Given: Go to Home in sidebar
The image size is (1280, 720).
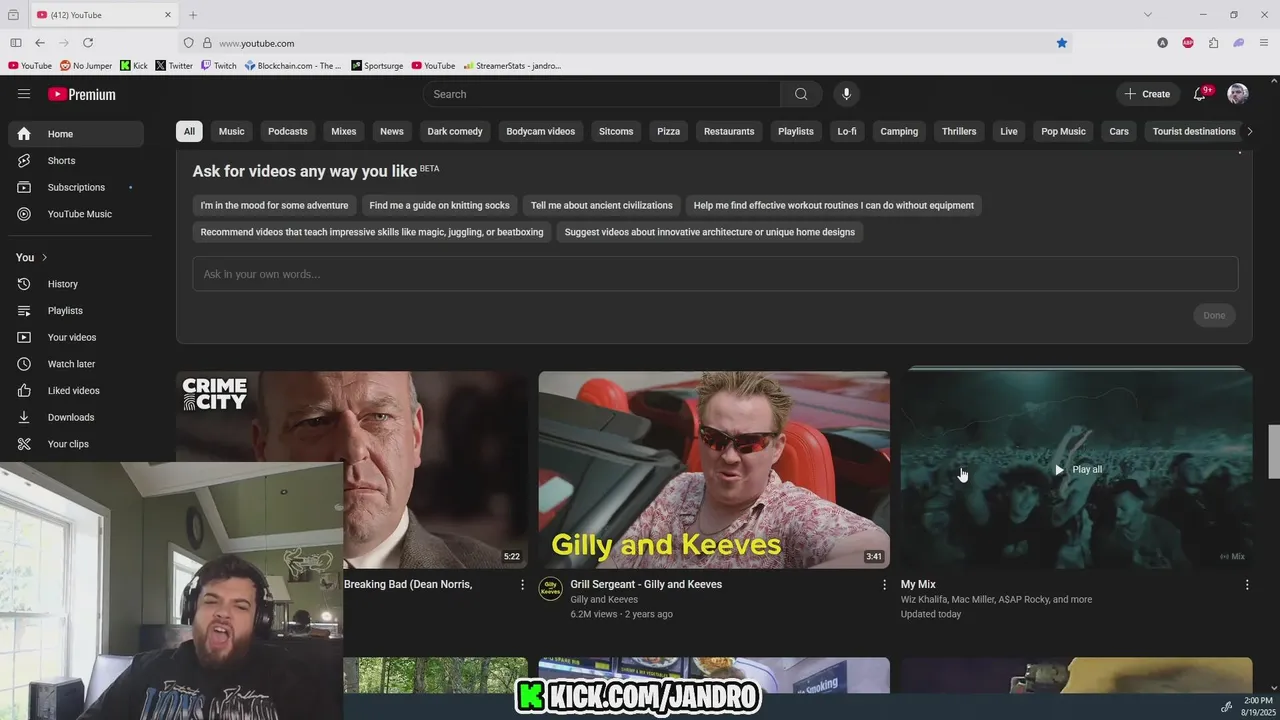Looking at the screenshot, I should coord(76,134).
